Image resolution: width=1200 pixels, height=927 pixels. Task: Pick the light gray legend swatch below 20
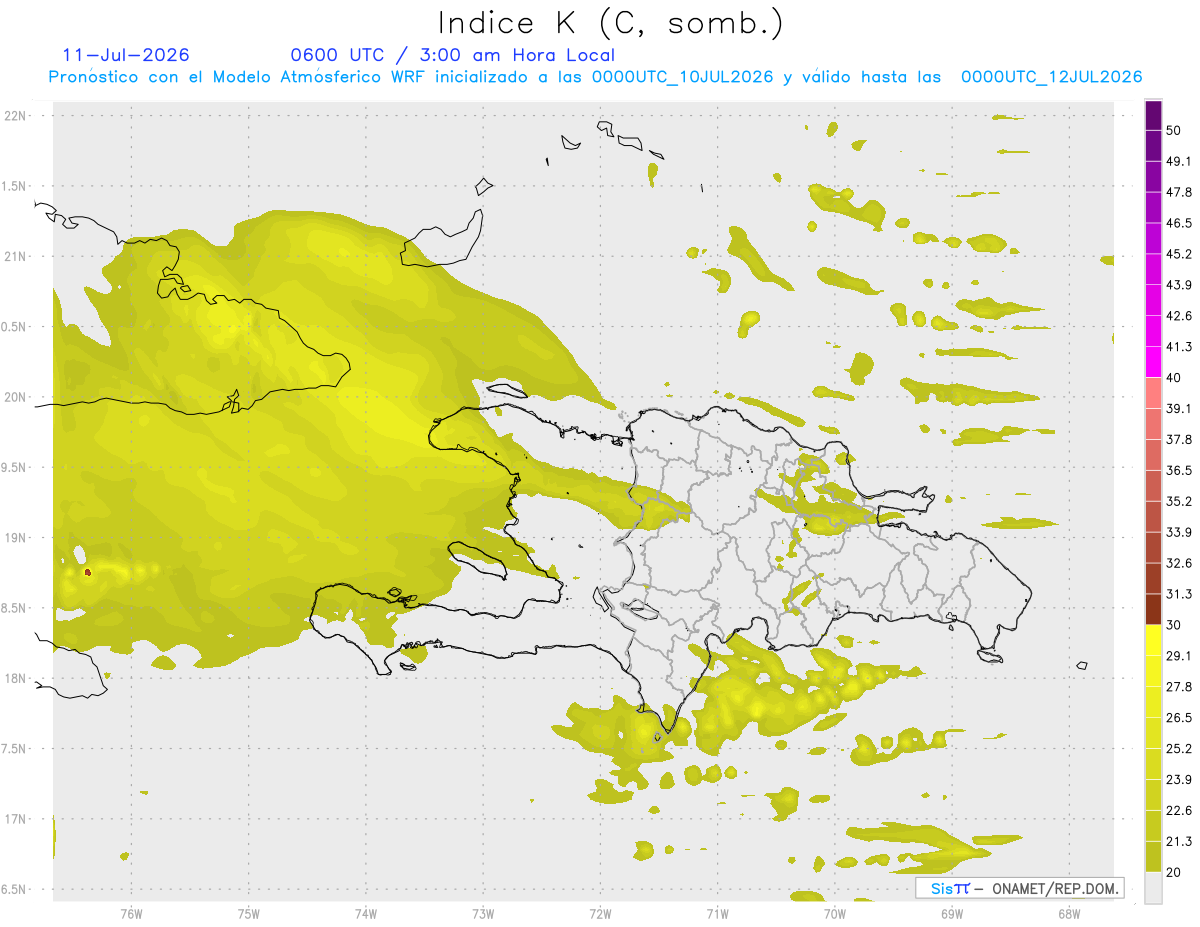pyautogui.click(x=1153, y=888)
